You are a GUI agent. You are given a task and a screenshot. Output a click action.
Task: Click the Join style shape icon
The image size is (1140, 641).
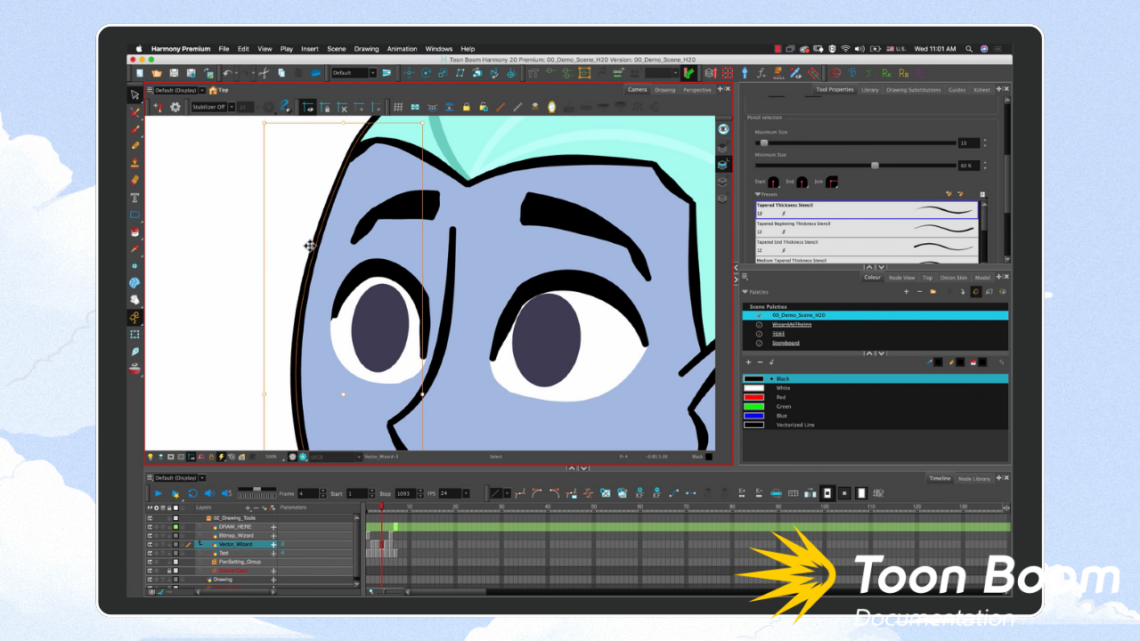(x=832, y=182)
